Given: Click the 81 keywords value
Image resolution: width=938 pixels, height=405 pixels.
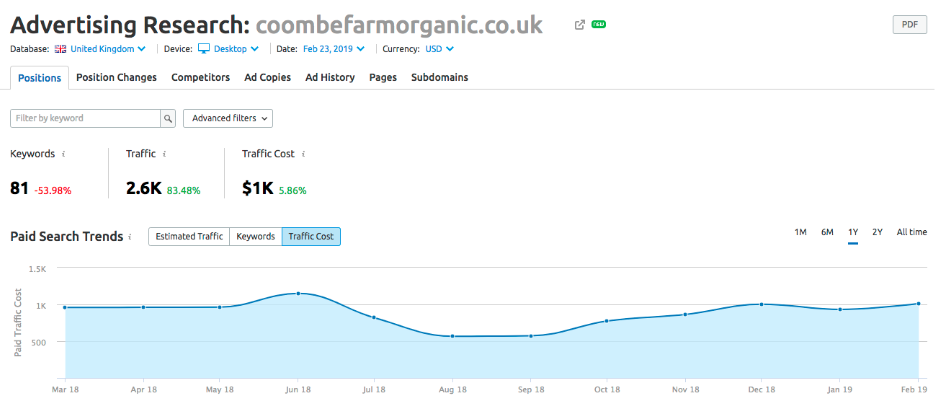Looking at the screenshot, I should [20, 188].
